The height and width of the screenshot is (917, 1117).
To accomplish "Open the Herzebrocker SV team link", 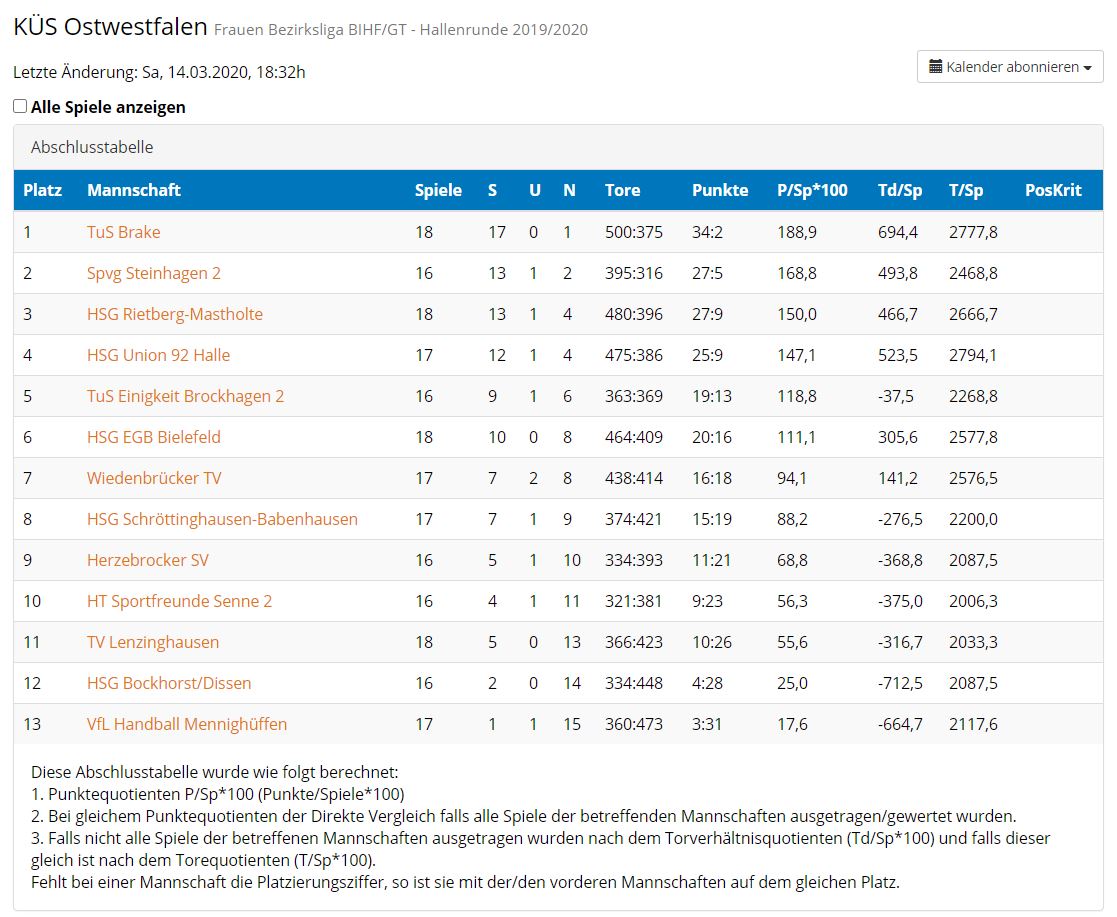I will (x=147, y=561).
